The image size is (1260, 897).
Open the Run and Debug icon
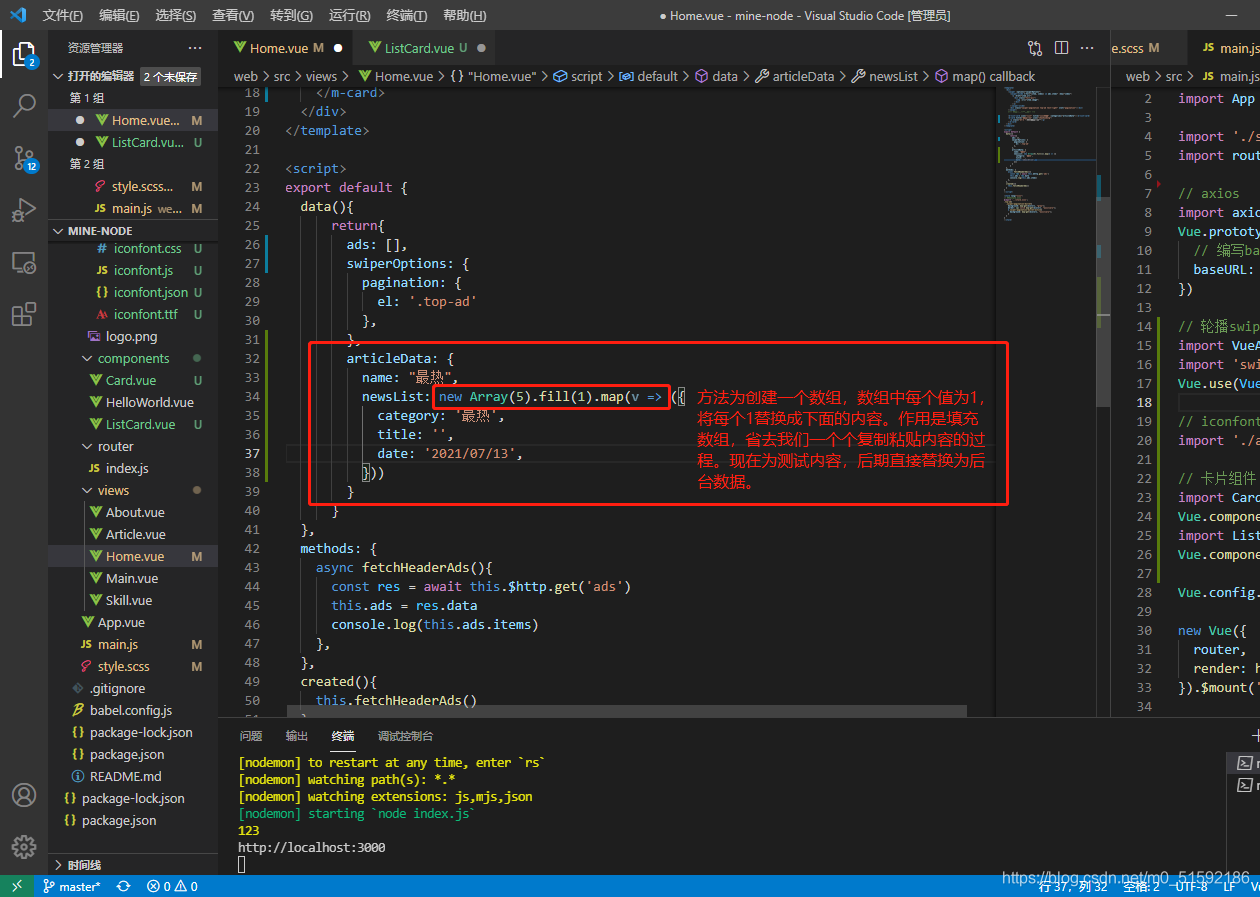point(24,210)
